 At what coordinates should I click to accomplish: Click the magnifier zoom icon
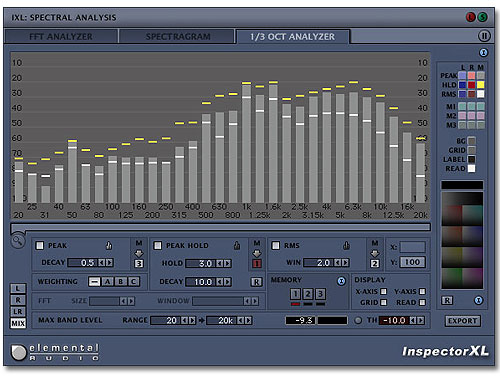[18, 241]
